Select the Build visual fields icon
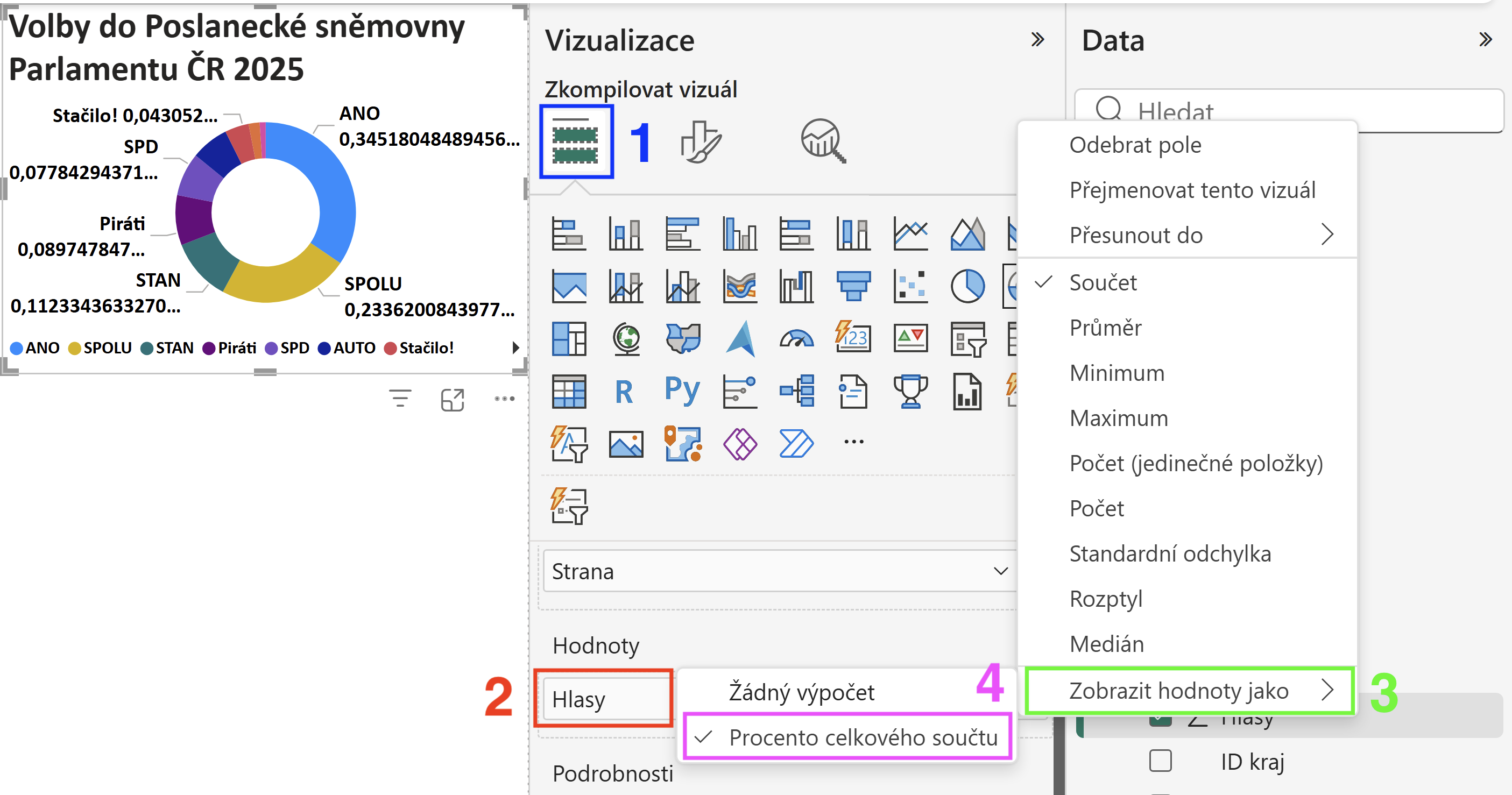This screenshot has height=795, width=1512. (576, 141)
